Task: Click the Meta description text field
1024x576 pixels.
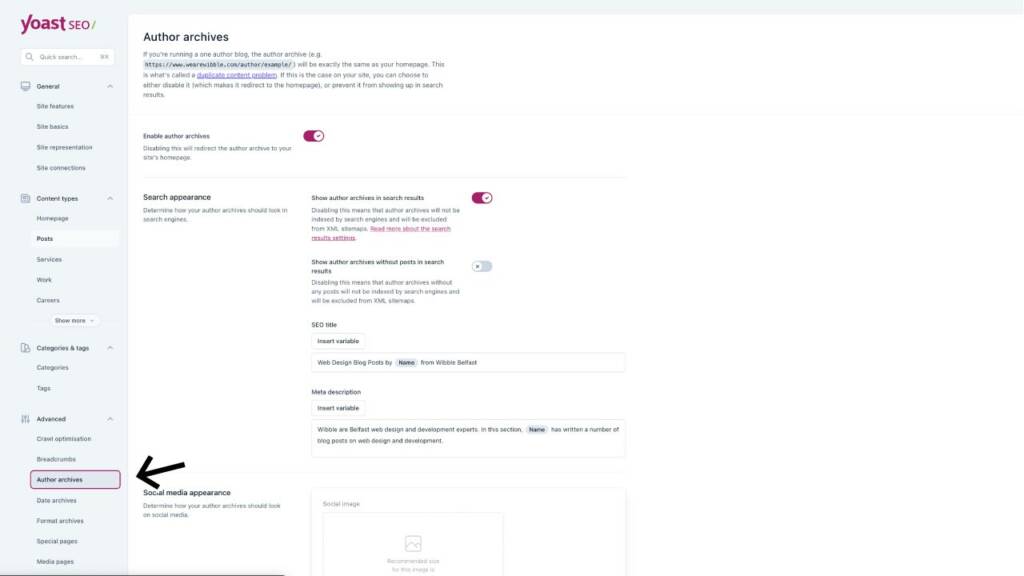Action: 468,439
